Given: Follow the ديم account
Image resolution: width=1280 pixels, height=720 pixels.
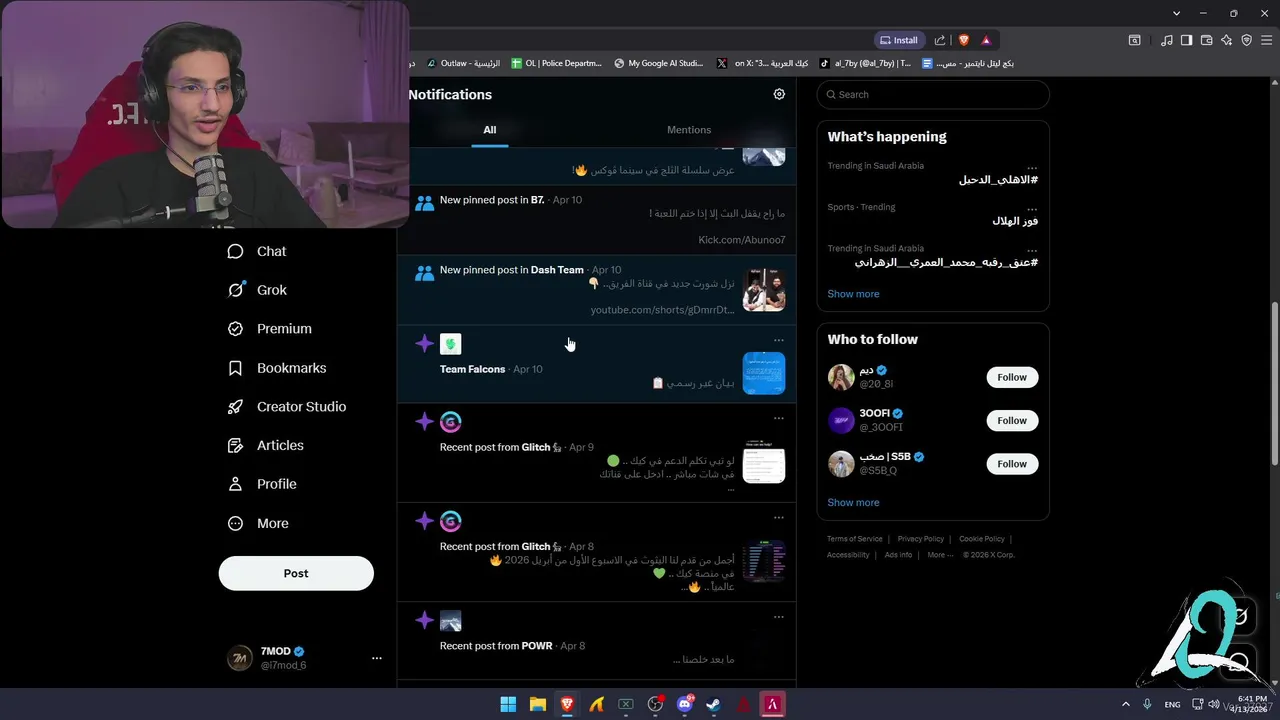Looking at the screenshot, I should tap(1012, 377).
